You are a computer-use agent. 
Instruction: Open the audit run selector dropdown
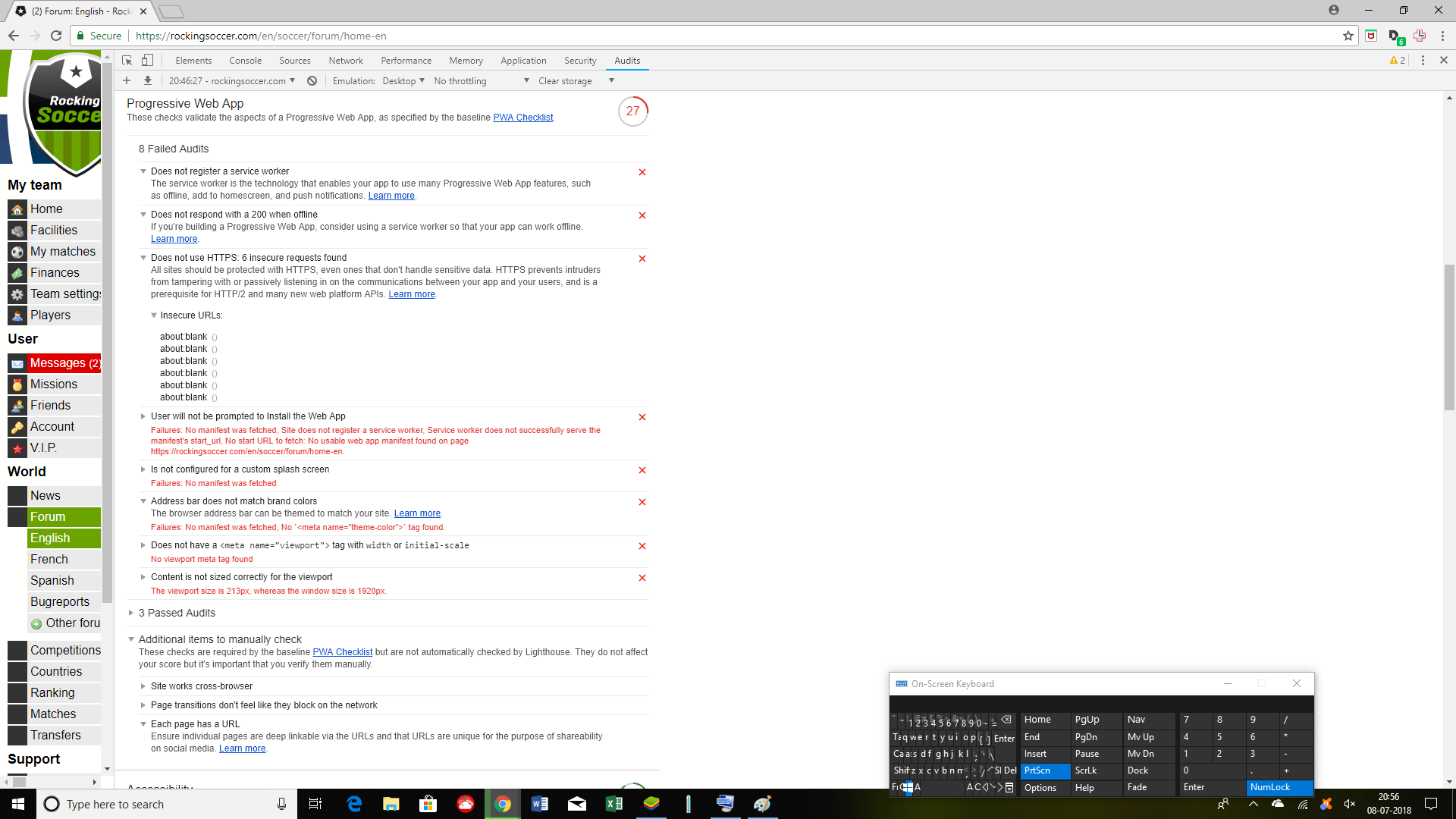coord(232,81)
